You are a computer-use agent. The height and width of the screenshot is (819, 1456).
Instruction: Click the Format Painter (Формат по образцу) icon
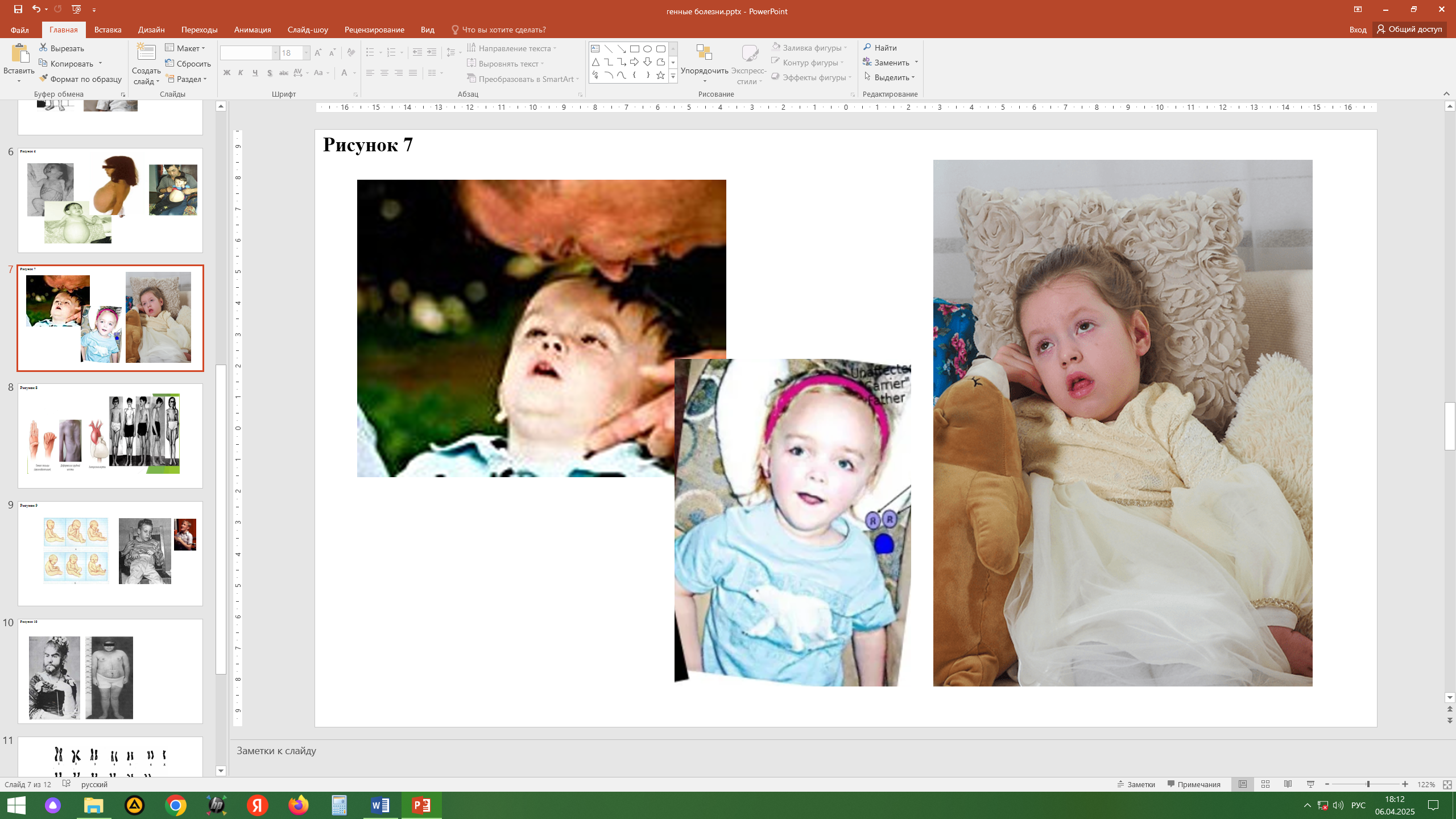[x=44, y=79]
